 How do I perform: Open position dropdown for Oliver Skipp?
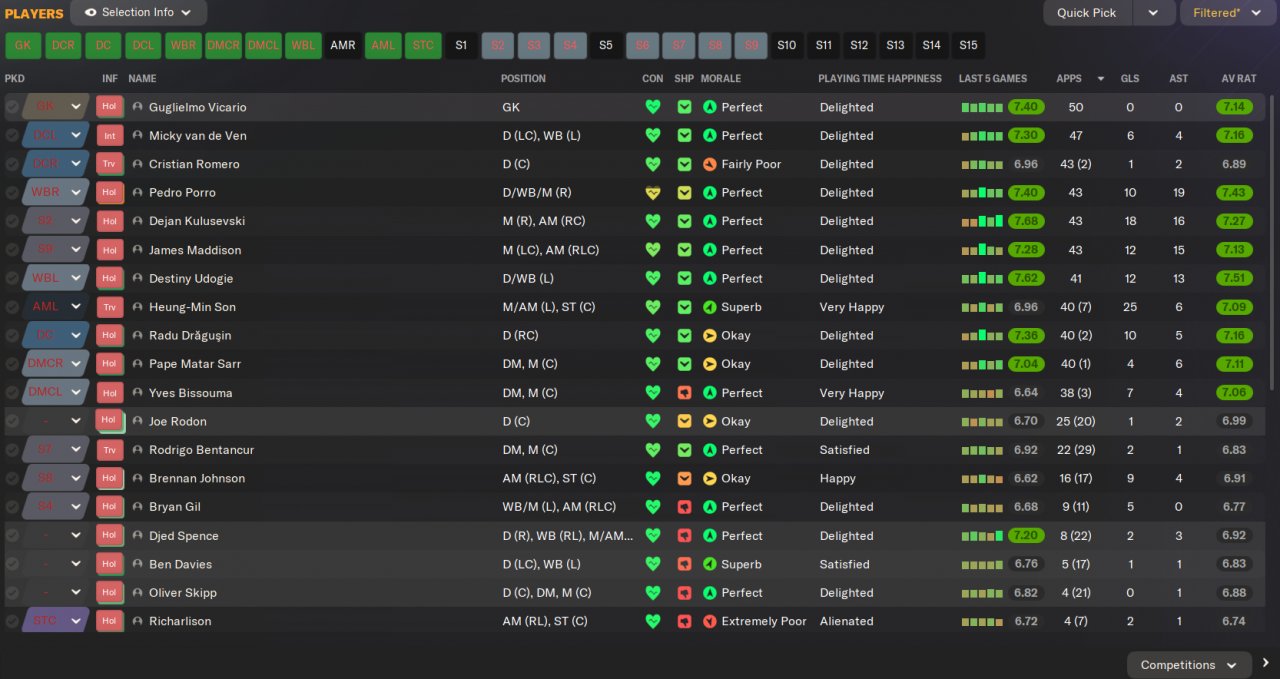click(76, 593)
